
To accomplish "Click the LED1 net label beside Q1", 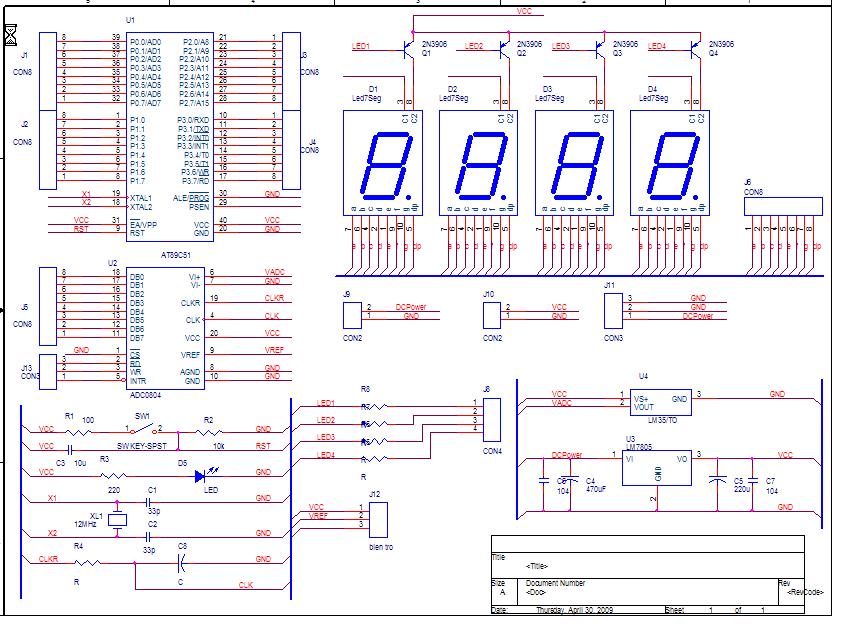I will point(361,46).
